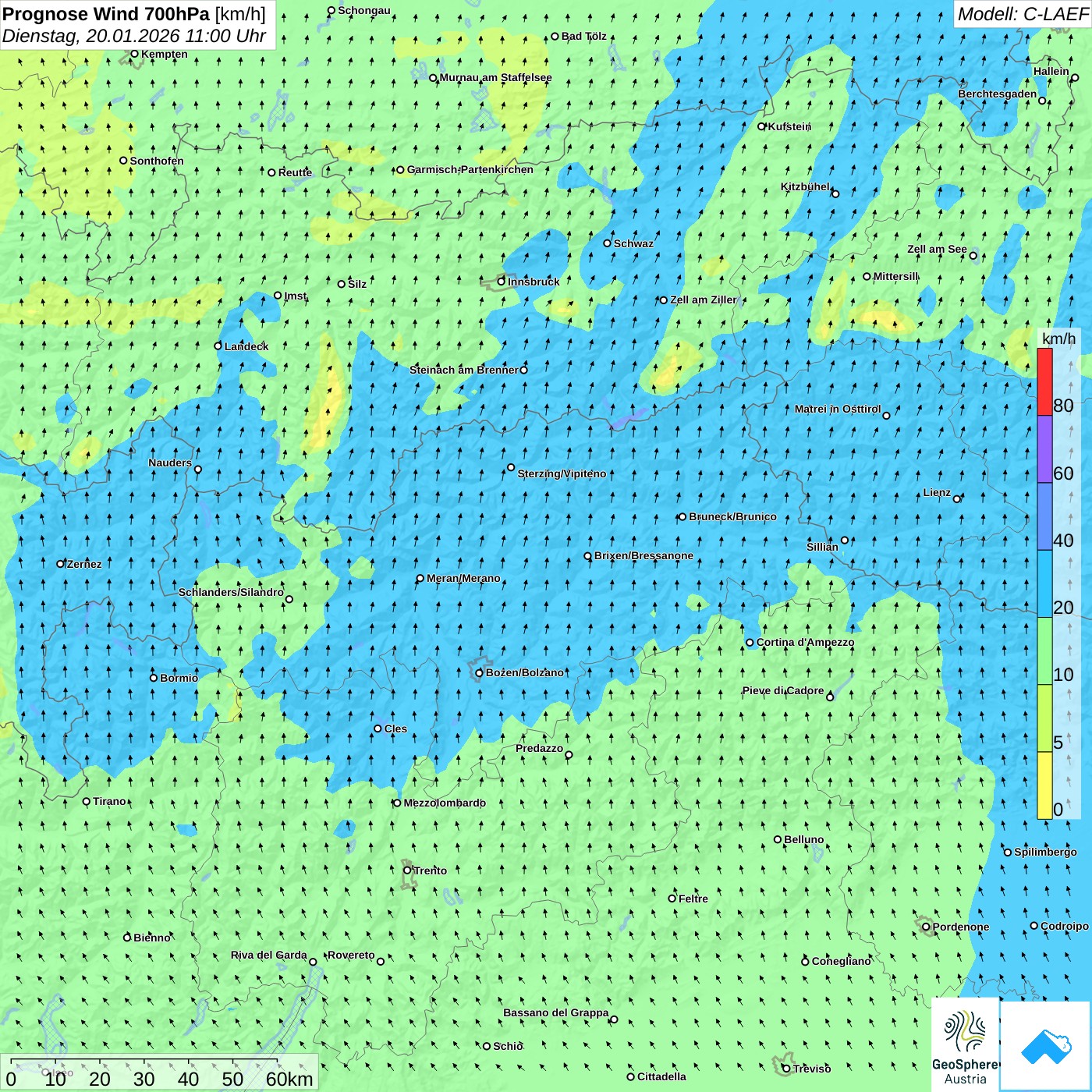Click the Riva del Garda label
Image resolution: width=1092 pixels, height=1092 pixels.
pyautogui.click(x=269, y=955)
